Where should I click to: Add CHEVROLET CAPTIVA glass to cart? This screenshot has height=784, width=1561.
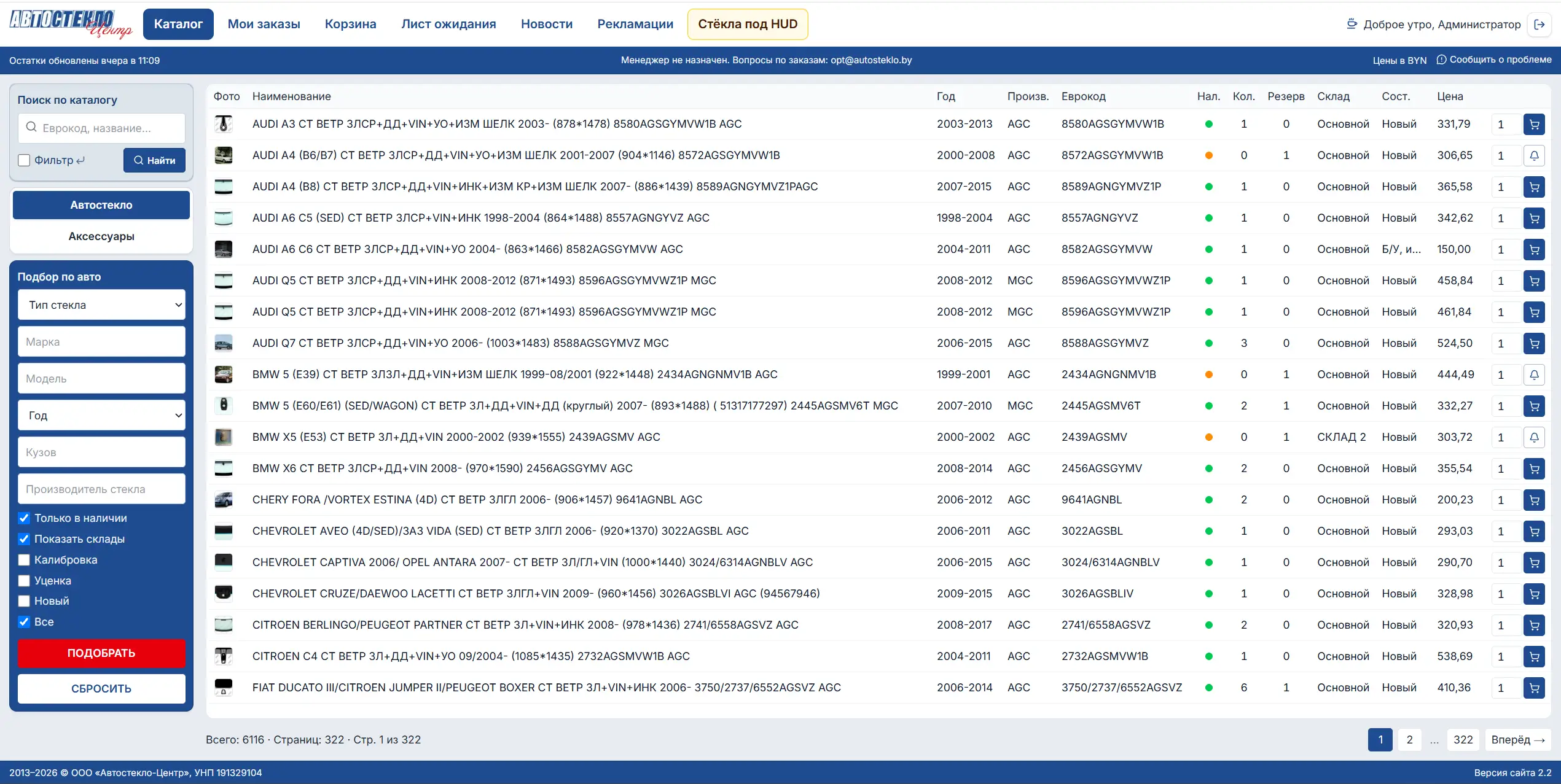[x=1534, y=562]
